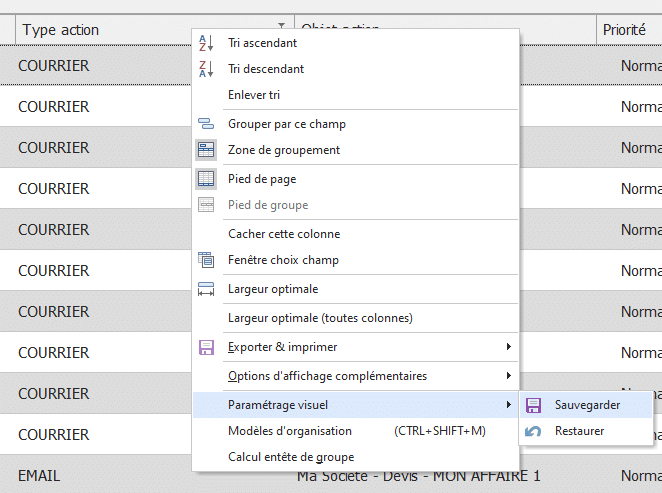Click the export and print disk icon

point(206,347)
